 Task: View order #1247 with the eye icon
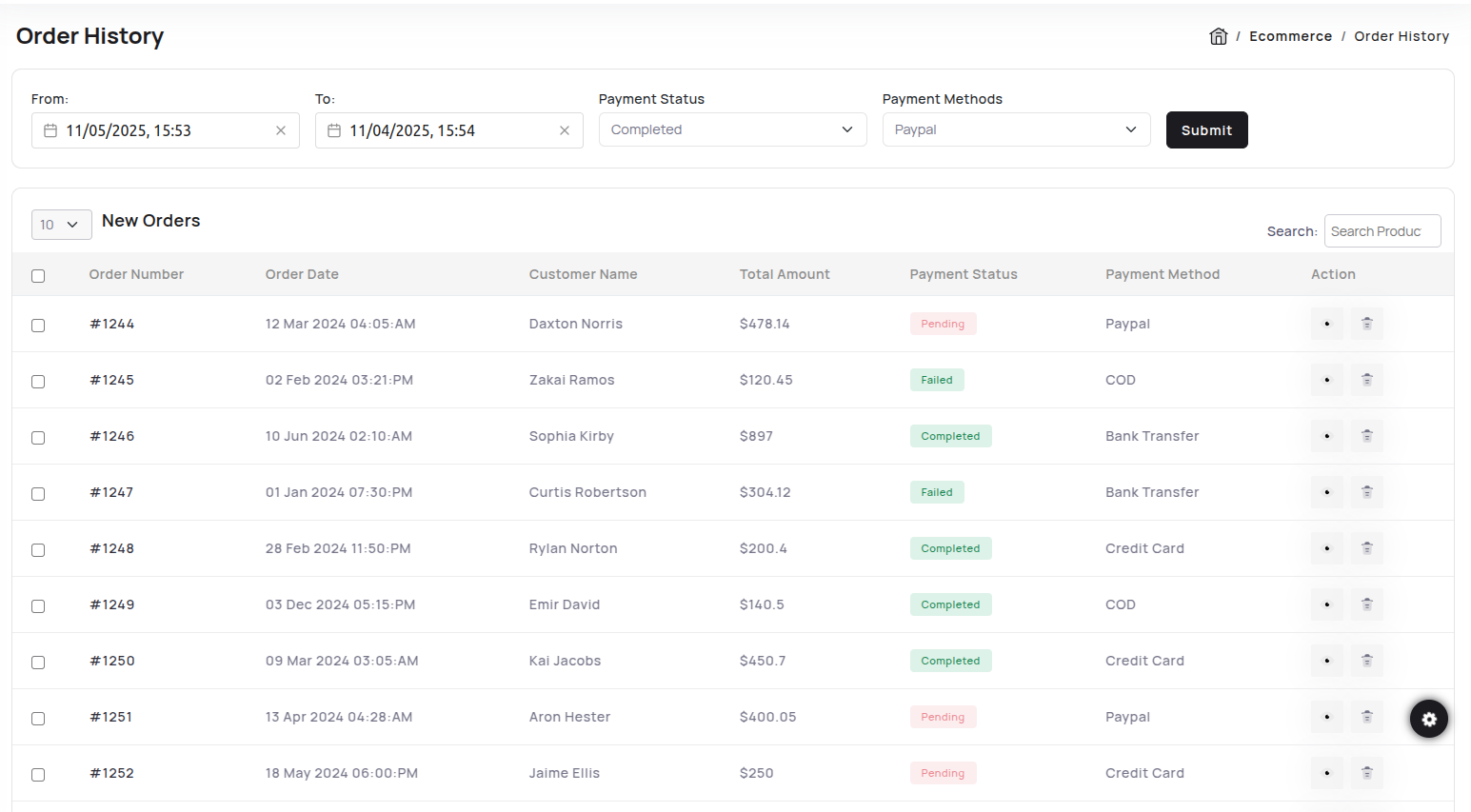pos(1327,492)
